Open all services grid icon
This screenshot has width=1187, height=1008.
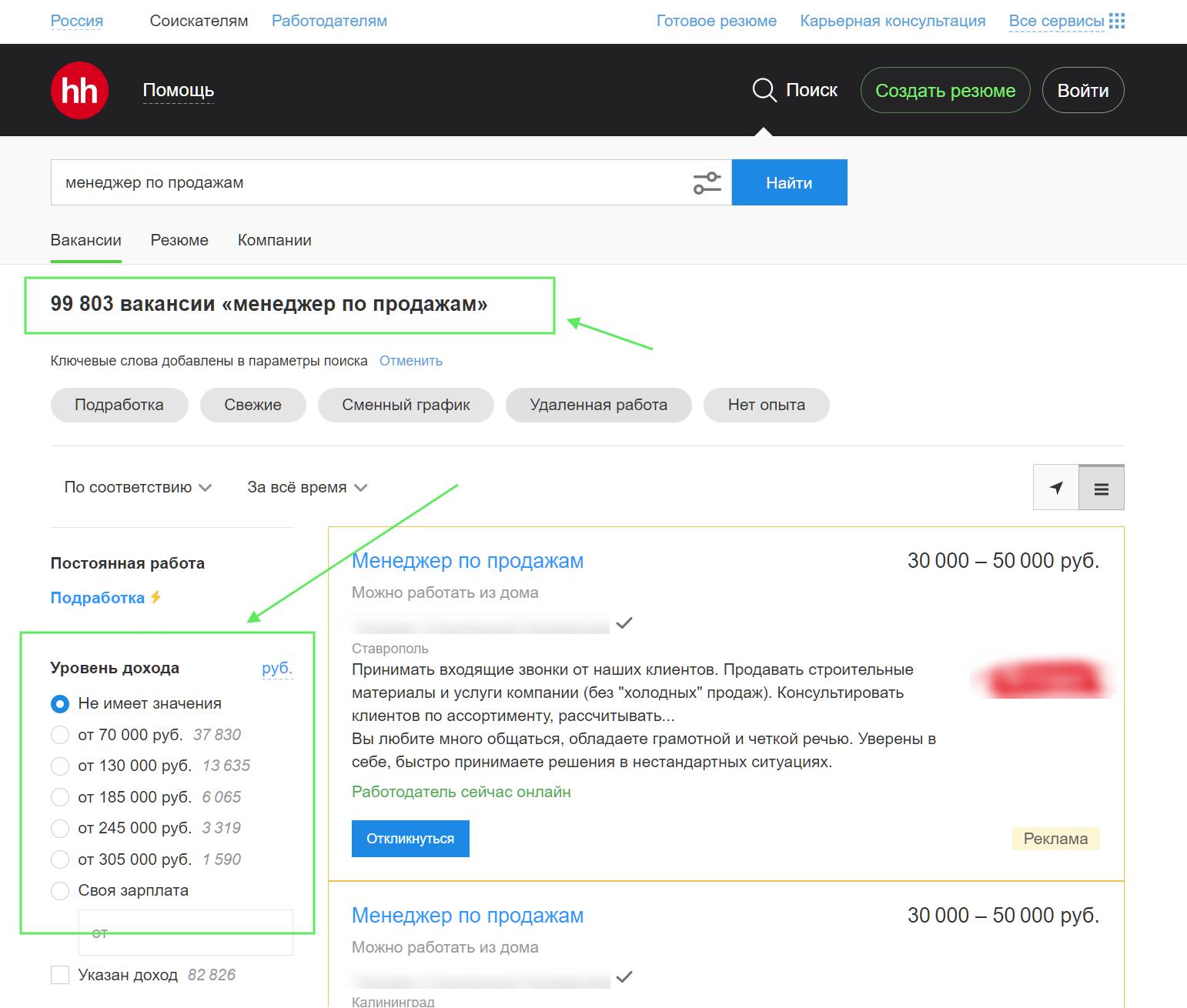pos(1117,21)
